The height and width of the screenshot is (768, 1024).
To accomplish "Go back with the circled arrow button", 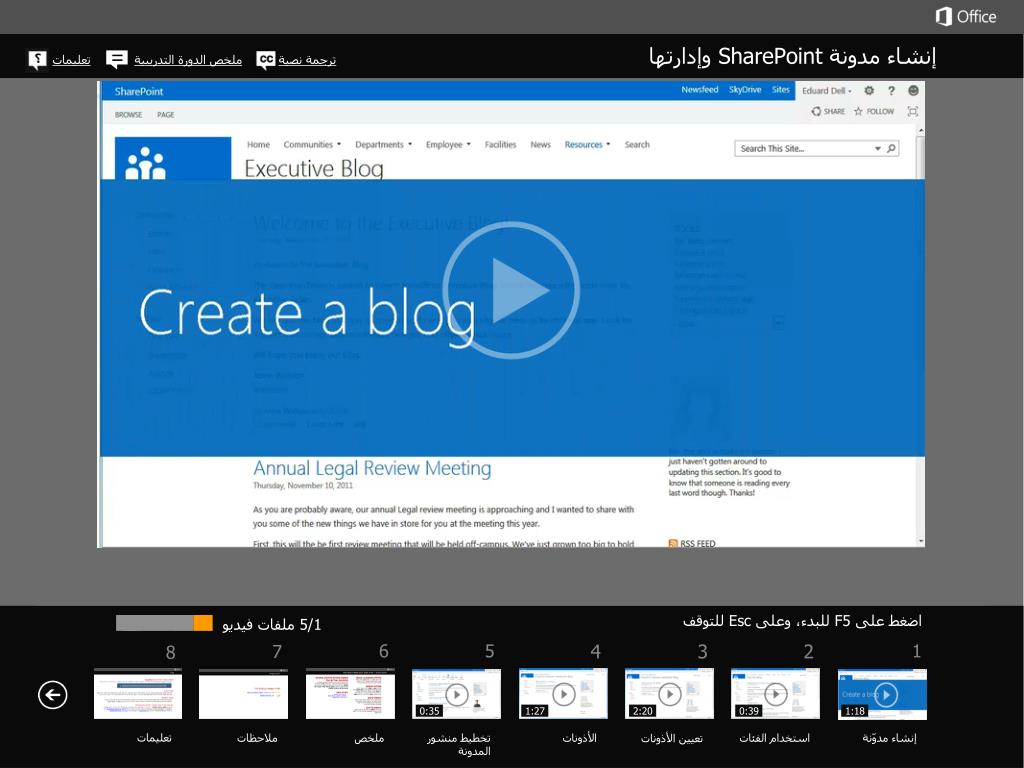I will (52, 694).
